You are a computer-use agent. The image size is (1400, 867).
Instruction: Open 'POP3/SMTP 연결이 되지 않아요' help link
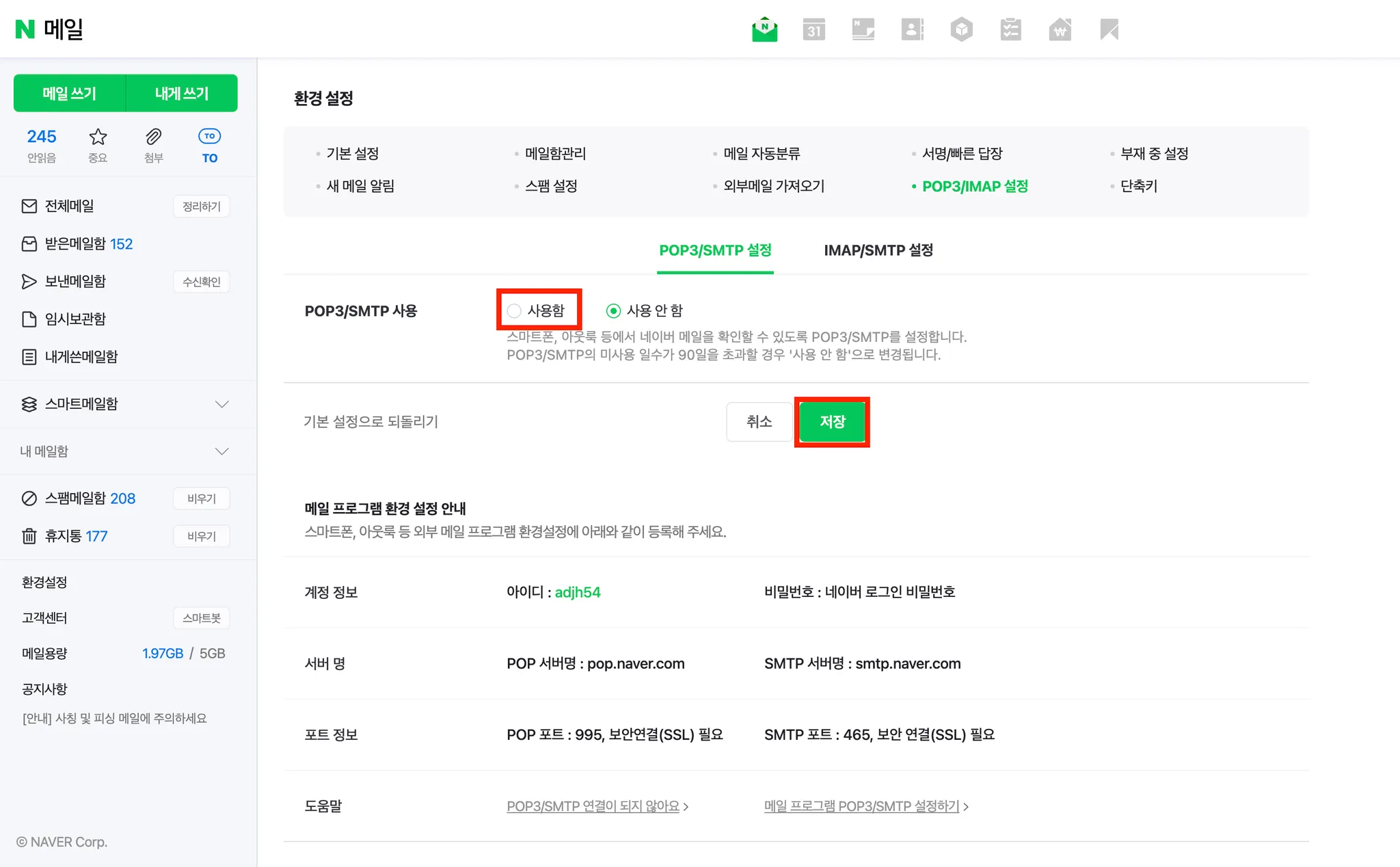[593, 806]
